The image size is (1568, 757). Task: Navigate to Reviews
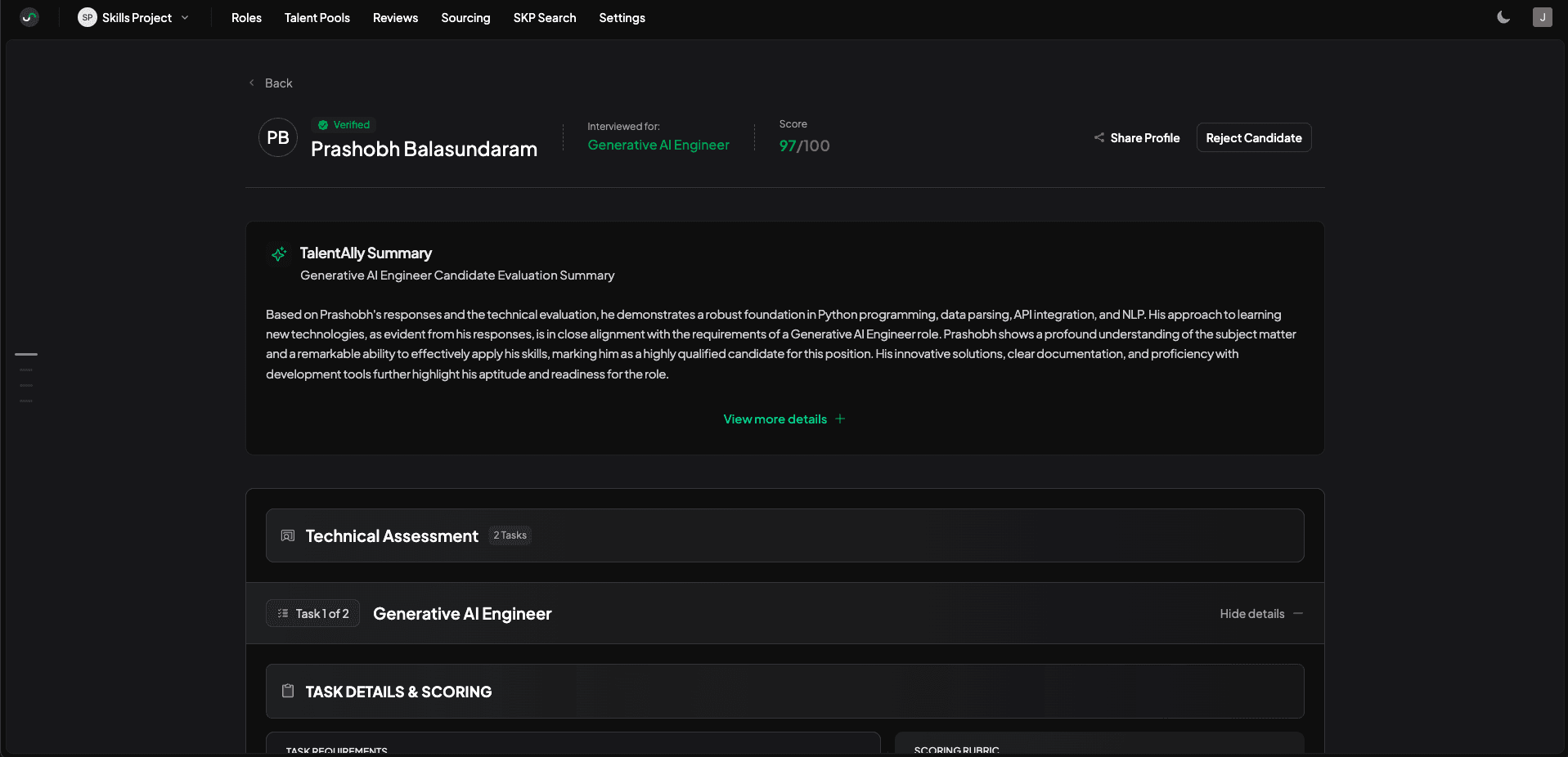tap(395, 18)
